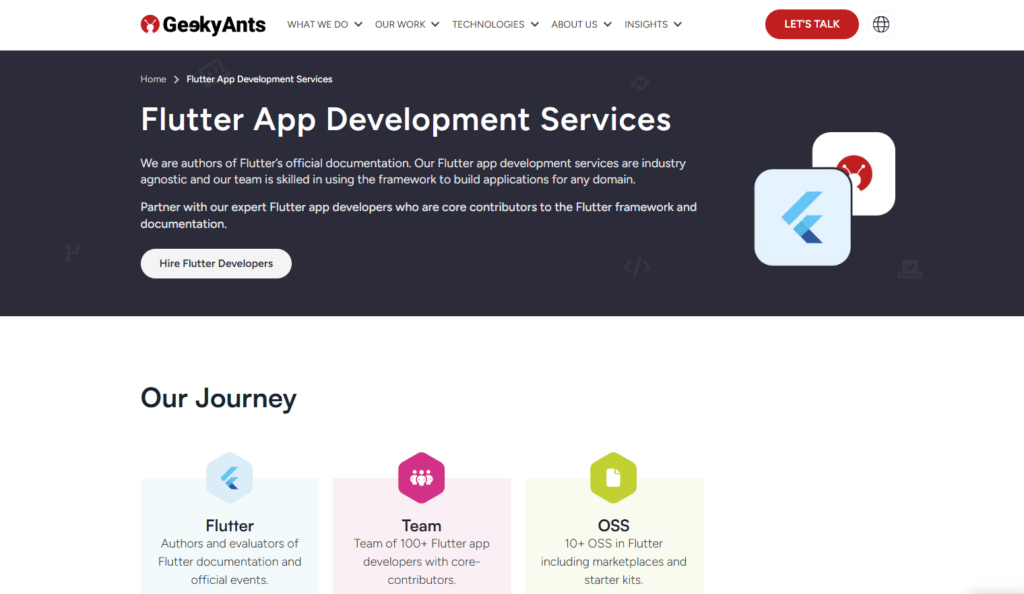Click the green OSS hexagon icon
The image size is (1024, 594).
(613, 478)
